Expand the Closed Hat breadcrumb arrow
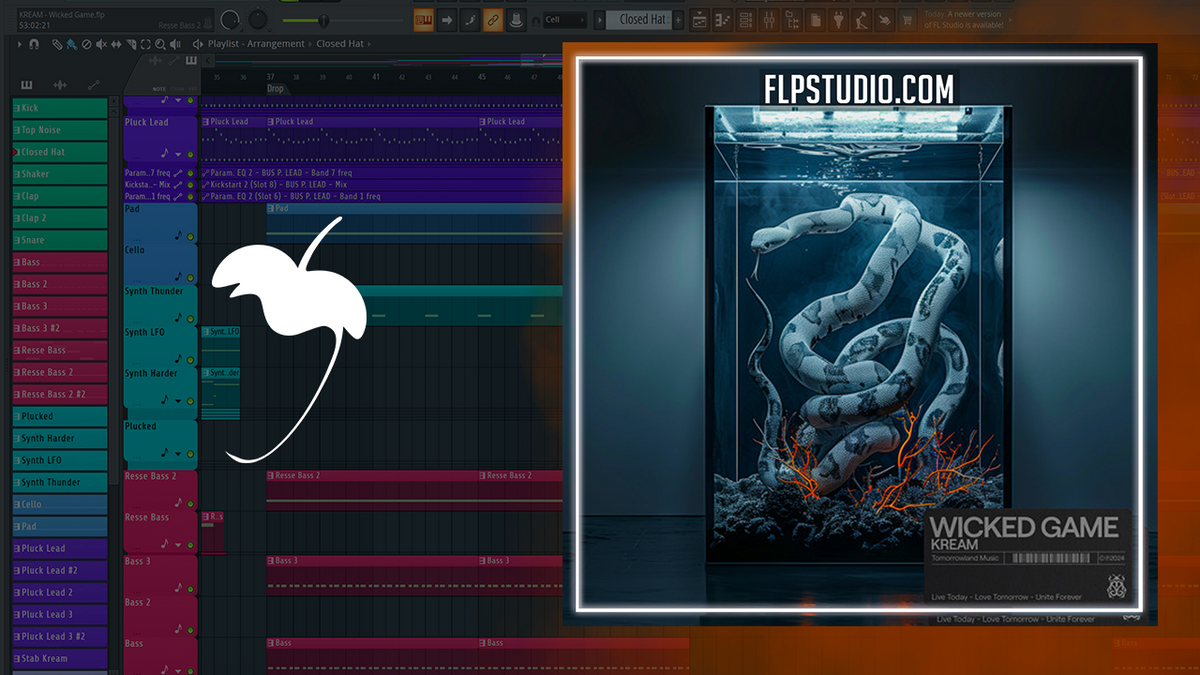Viewport: 1200px width, 675px height. (369, 43)
